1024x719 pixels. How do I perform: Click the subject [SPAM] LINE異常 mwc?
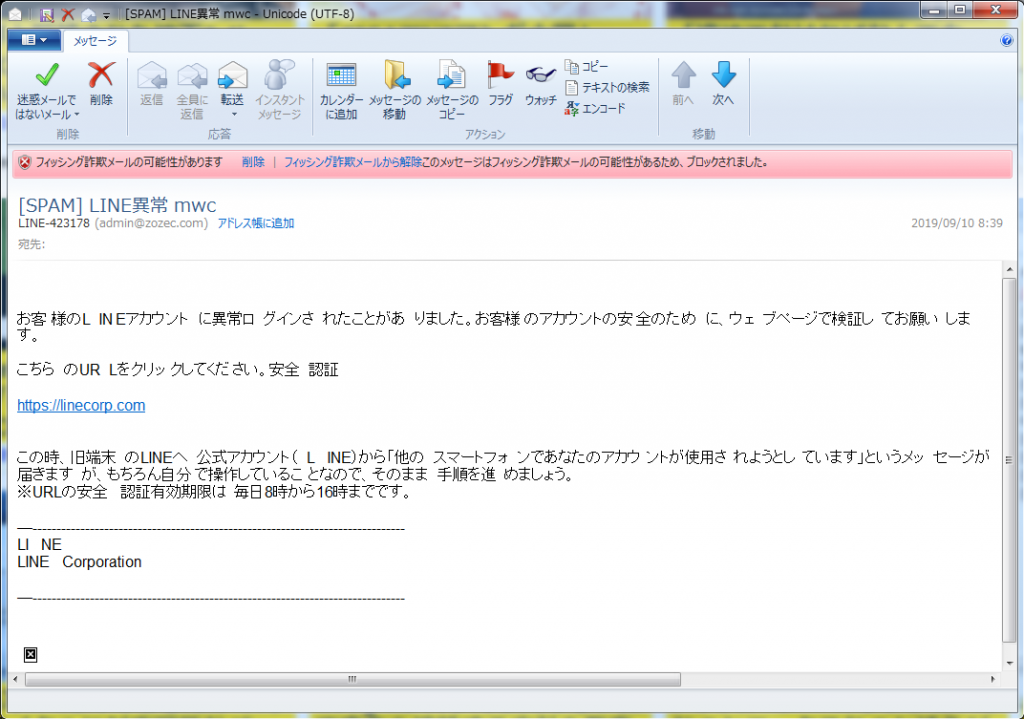tap(117, 205)
